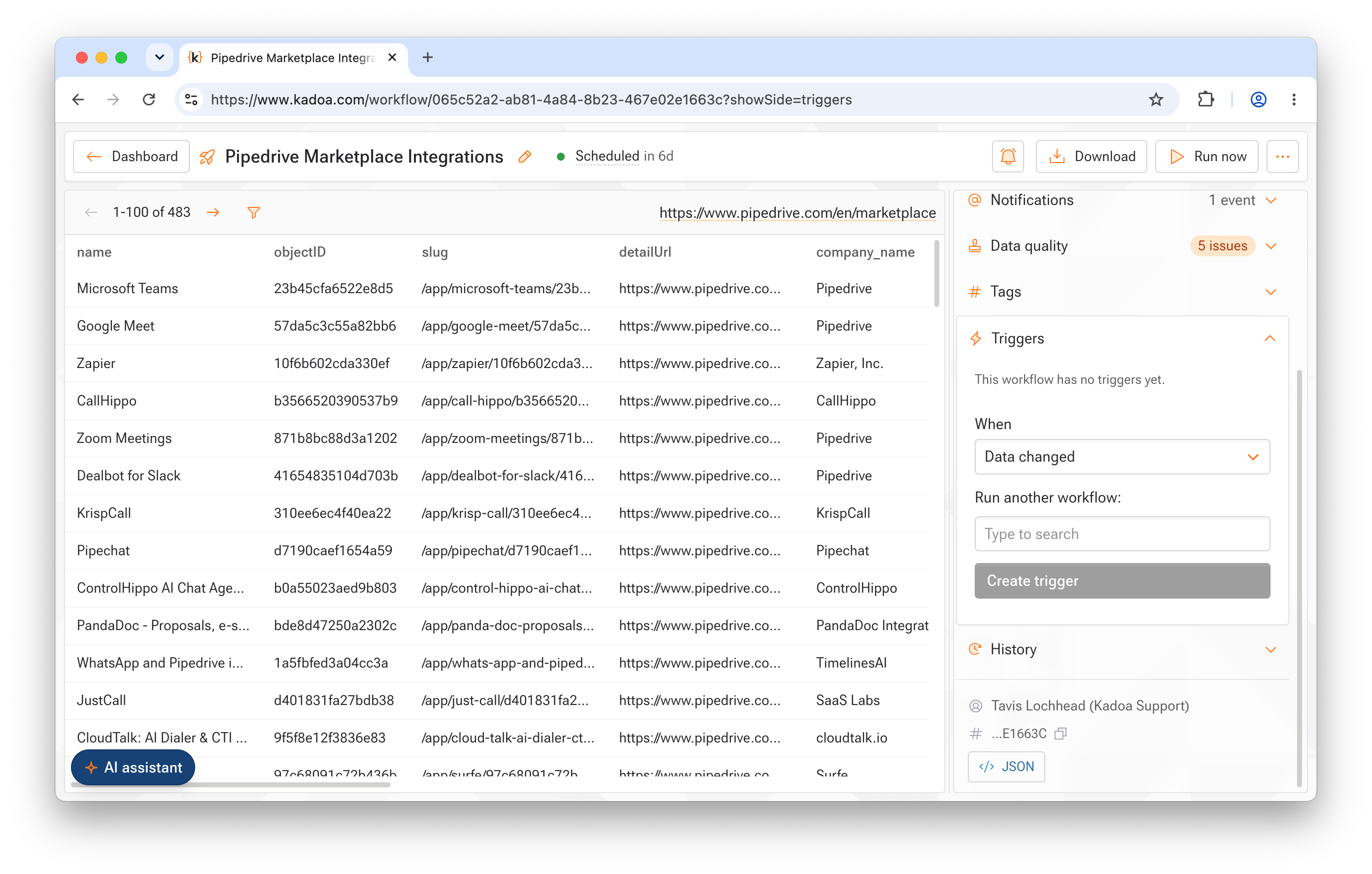Click the side panel vertical scrollbar
The image size is (1372, 874).
(1299, 578)
